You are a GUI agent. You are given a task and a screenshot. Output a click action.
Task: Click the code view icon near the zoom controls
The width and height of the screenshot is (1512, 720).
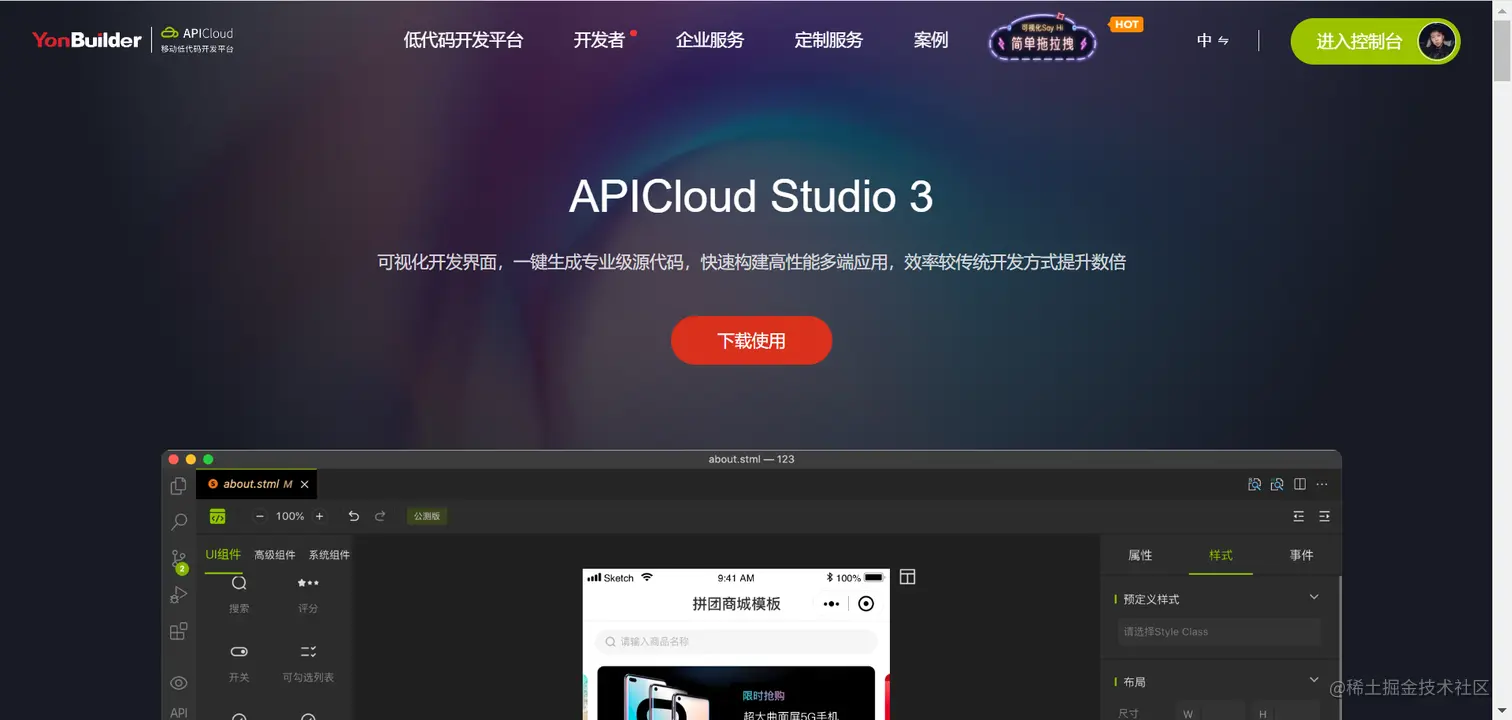click(x=217, y=516)
